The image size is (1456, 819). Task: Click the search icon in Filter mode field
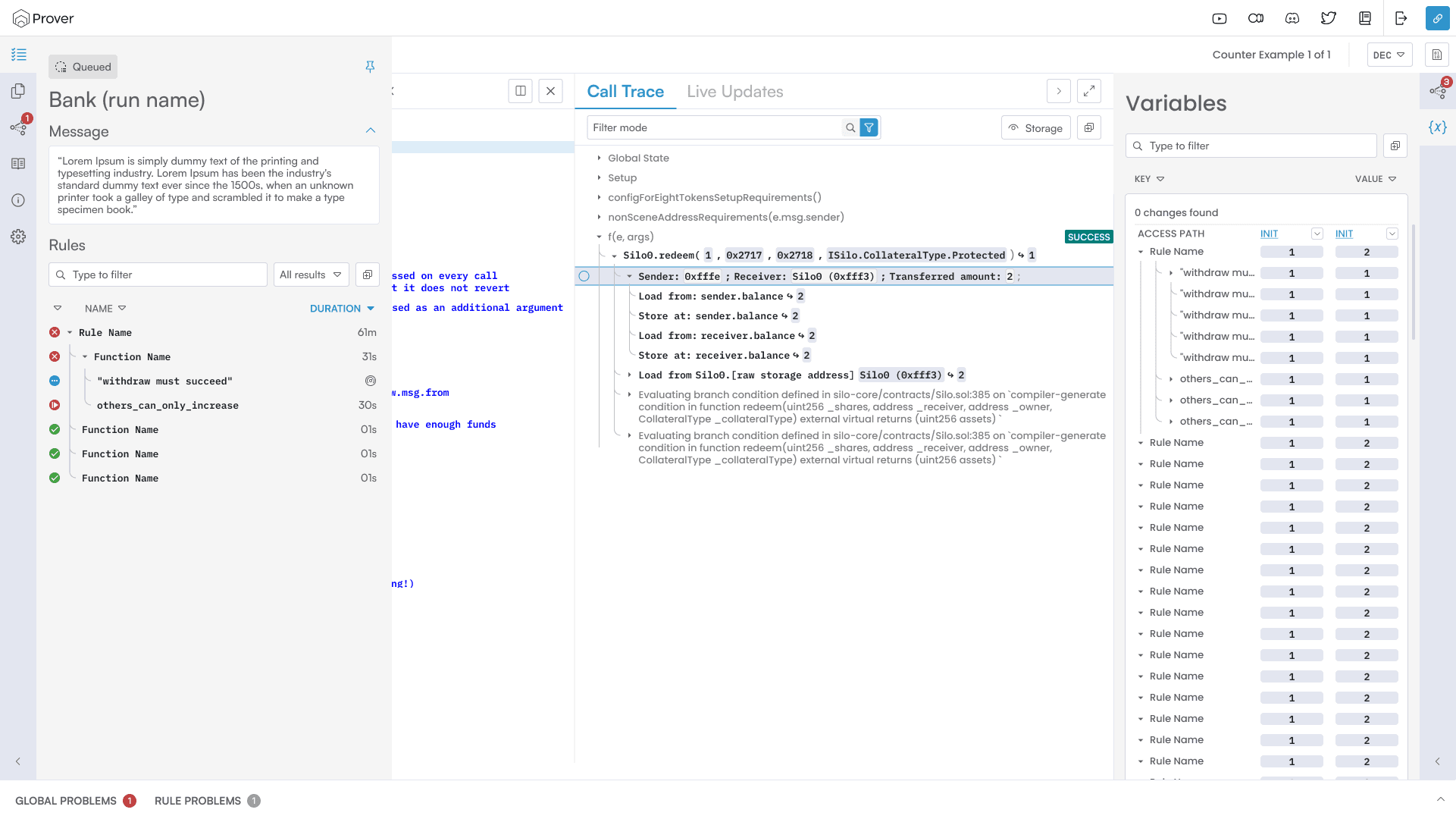tap(850, 127)
